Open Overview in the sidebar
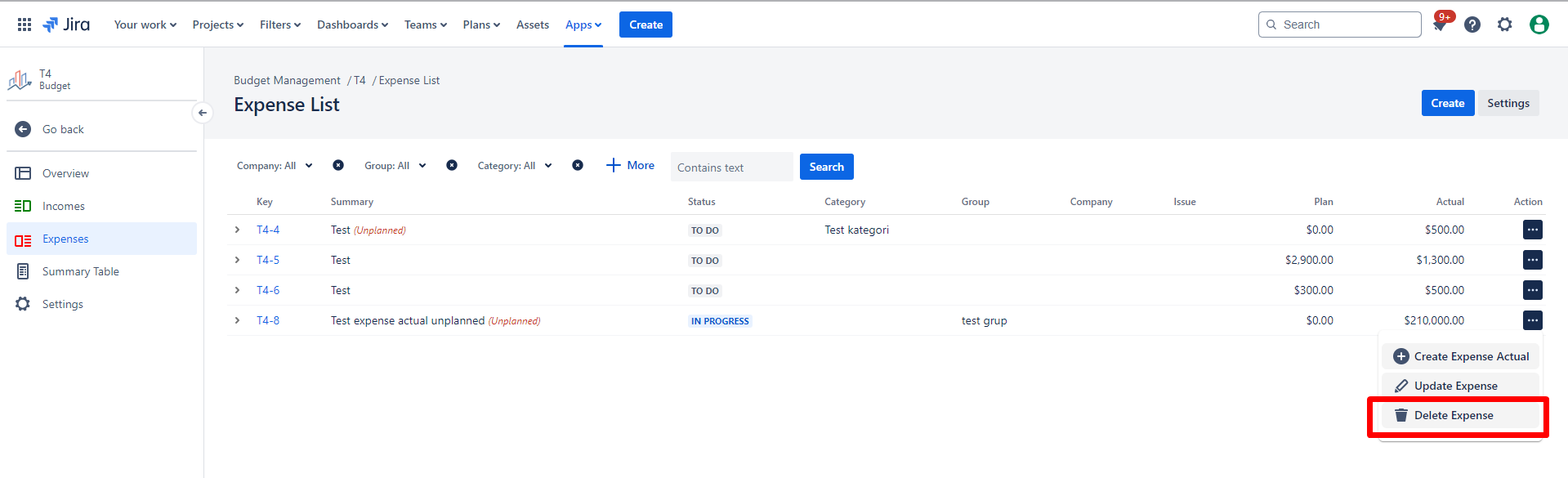 pos(101,173)
